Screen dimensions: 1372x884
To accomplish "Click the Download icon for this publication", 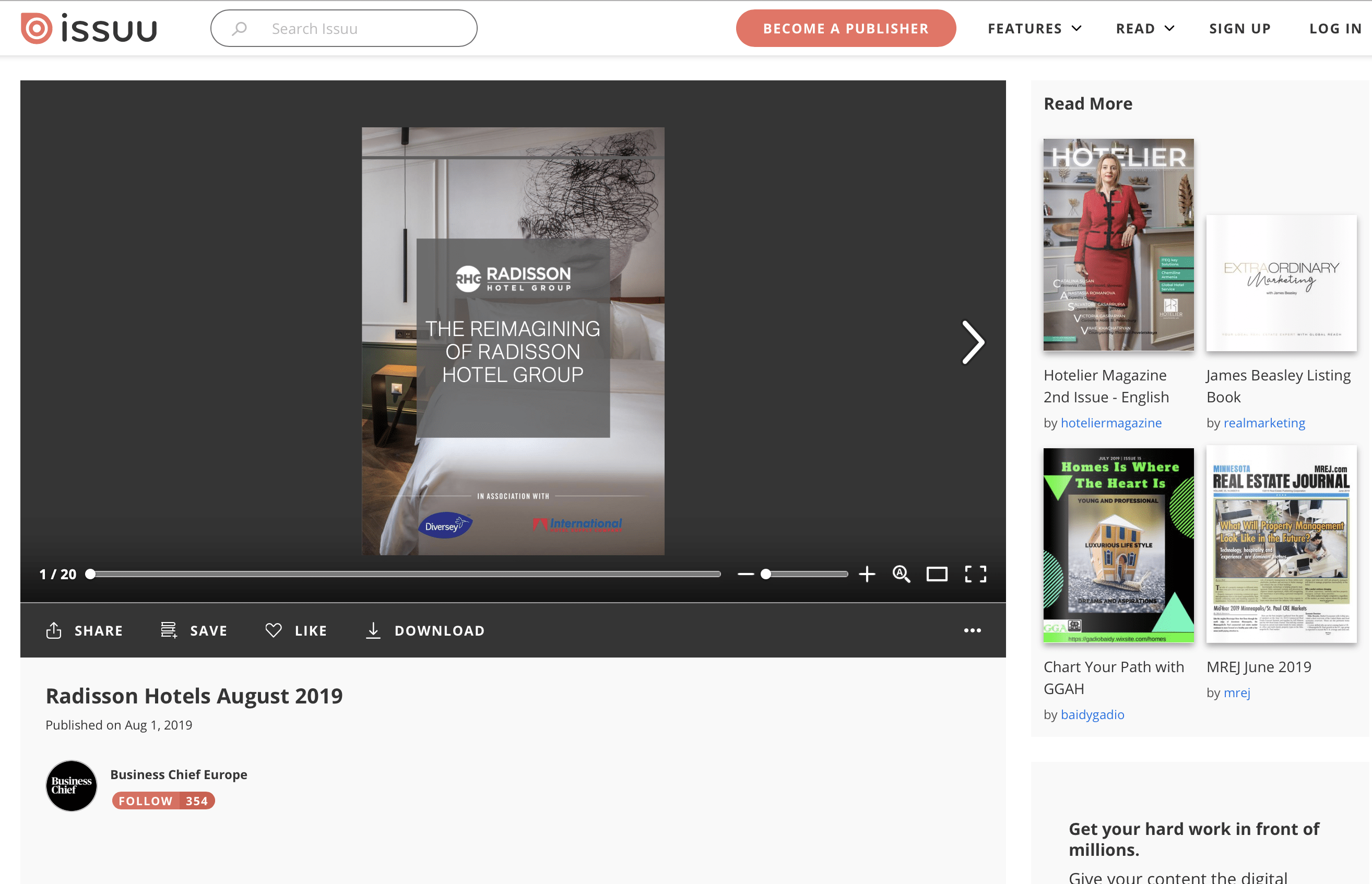I will pos(374,631).
